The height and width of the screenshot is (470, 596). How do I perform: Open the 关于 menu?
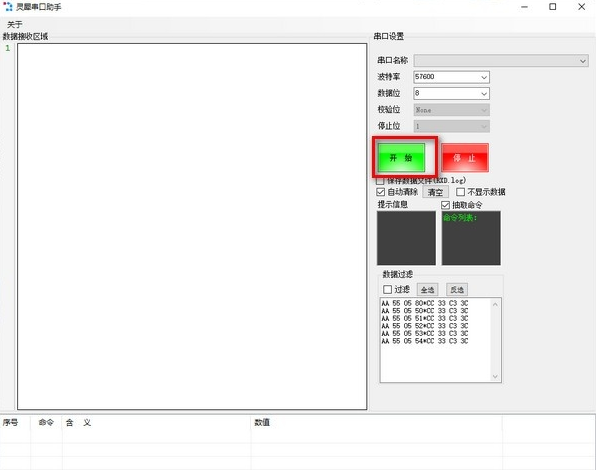14,25
